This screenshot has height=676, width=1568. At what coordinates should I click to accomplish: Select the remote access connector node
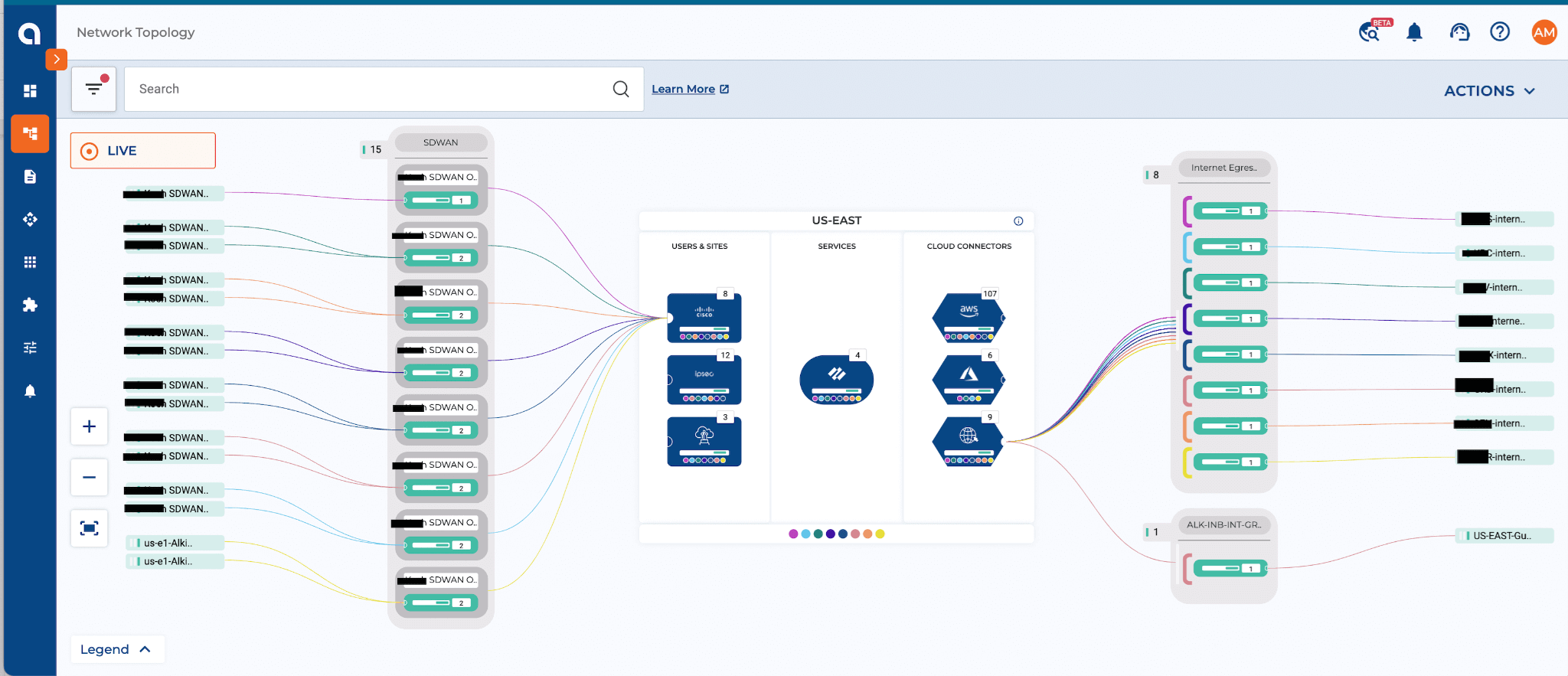pyautogui.click(x=704, y=442)
